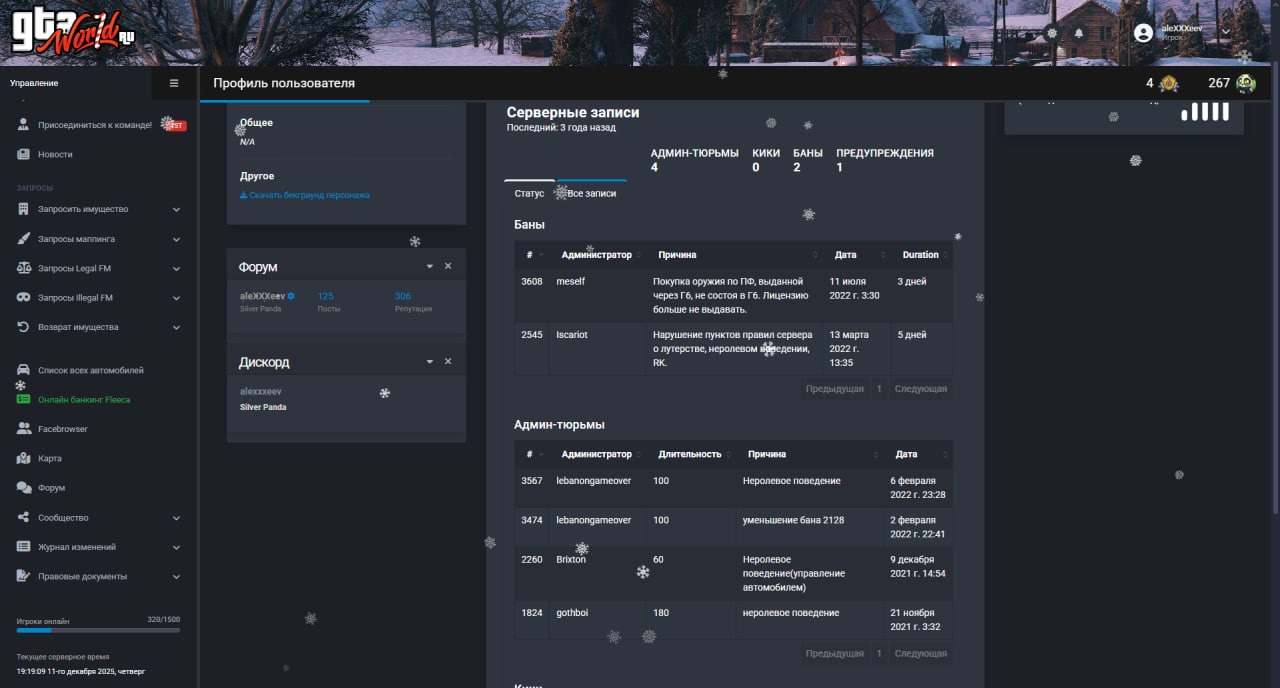Click the Правовые документы document icon
This screenshot has width=1280, height=688.
click(x=23, y=576)
